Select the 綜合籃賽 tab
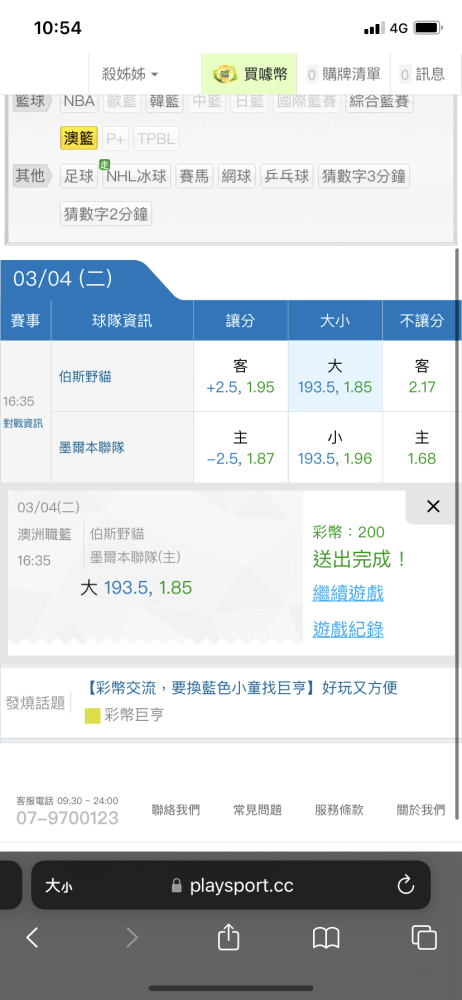This screenshot has height=1000, width=462. (380, 101)
